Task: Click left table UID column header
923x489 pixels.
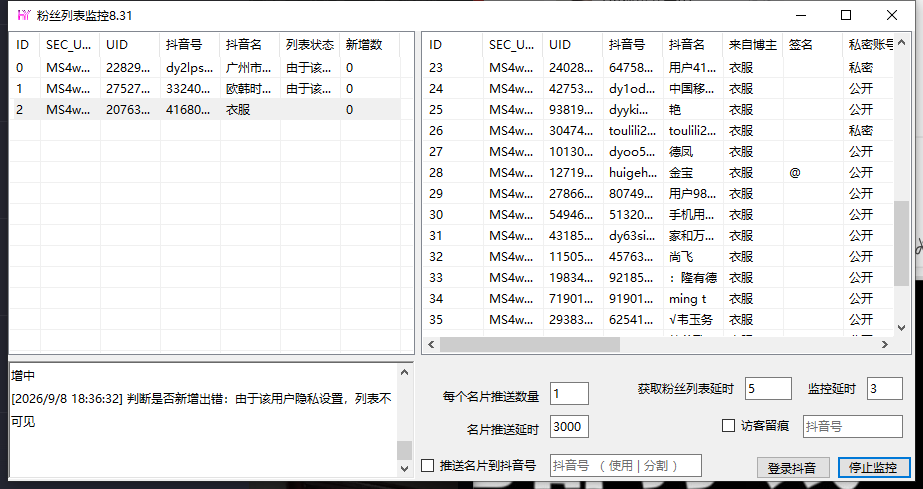Action: (130, 45)
